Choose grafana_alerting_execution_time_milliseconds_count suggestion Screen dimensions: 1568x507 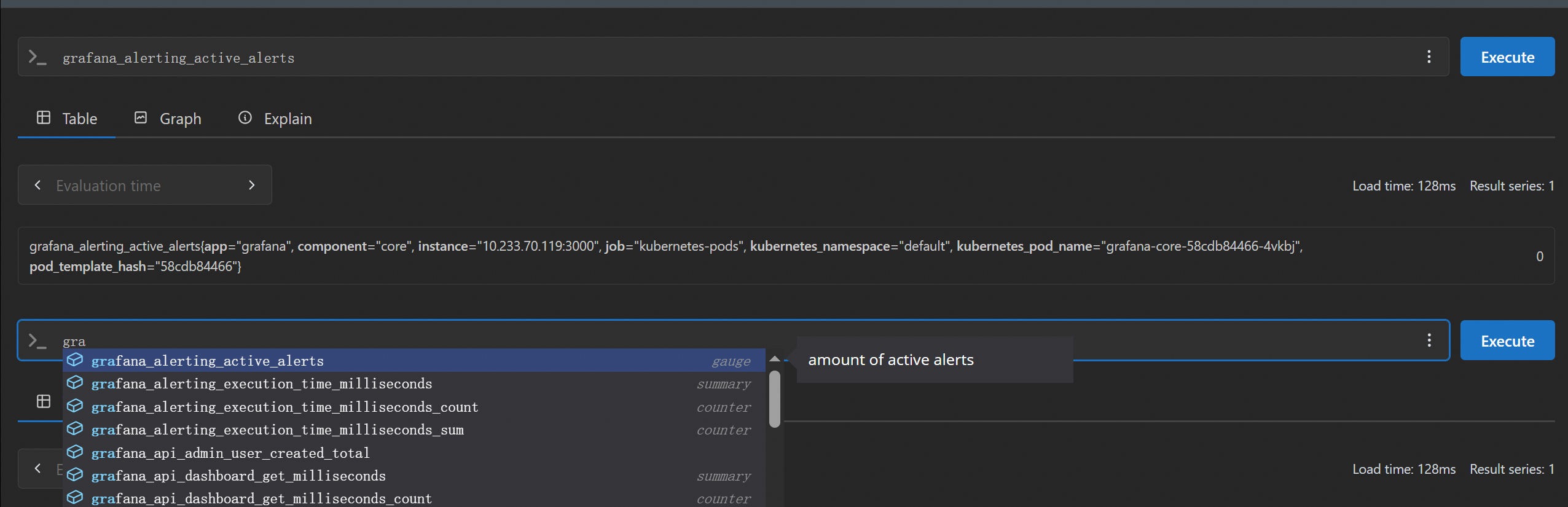(414, 407)
